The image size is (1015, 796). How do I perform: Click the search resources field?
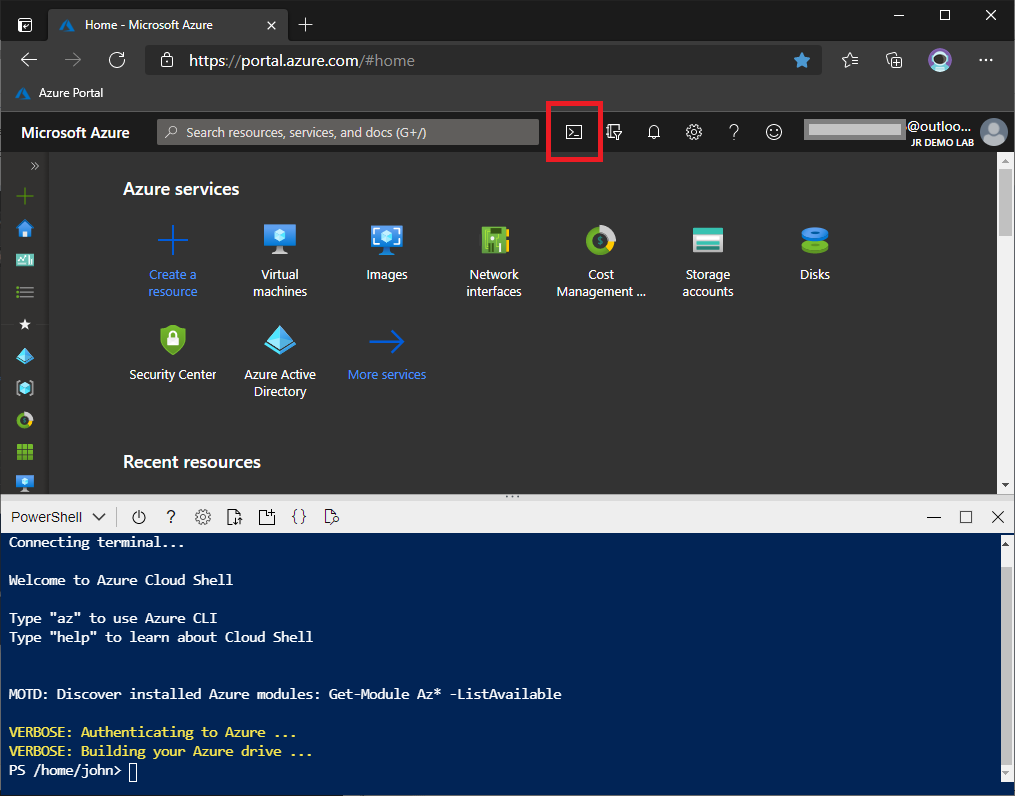coord(348,131)
